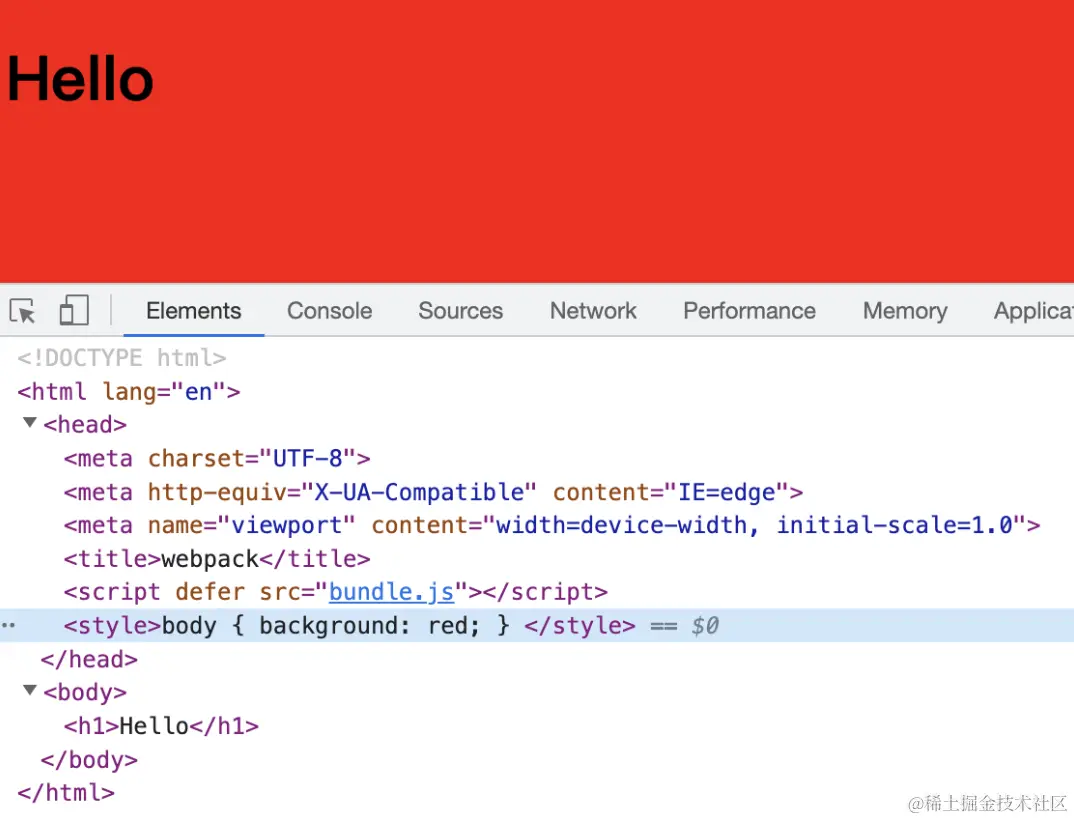Open the bundle.js script link
1074x820 pixels.
click(x=391, y=592)
